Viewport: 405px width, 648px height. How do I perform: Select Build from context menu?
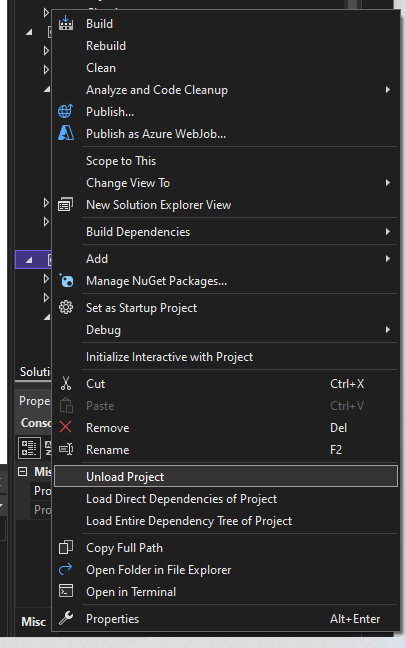point(226,24)
